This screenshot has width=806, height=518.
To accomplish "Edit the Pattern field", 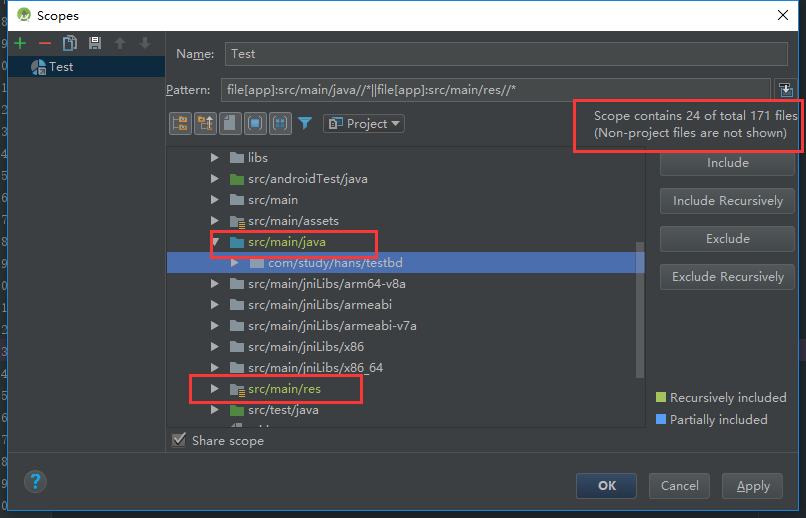I will [x=496, y=89].
